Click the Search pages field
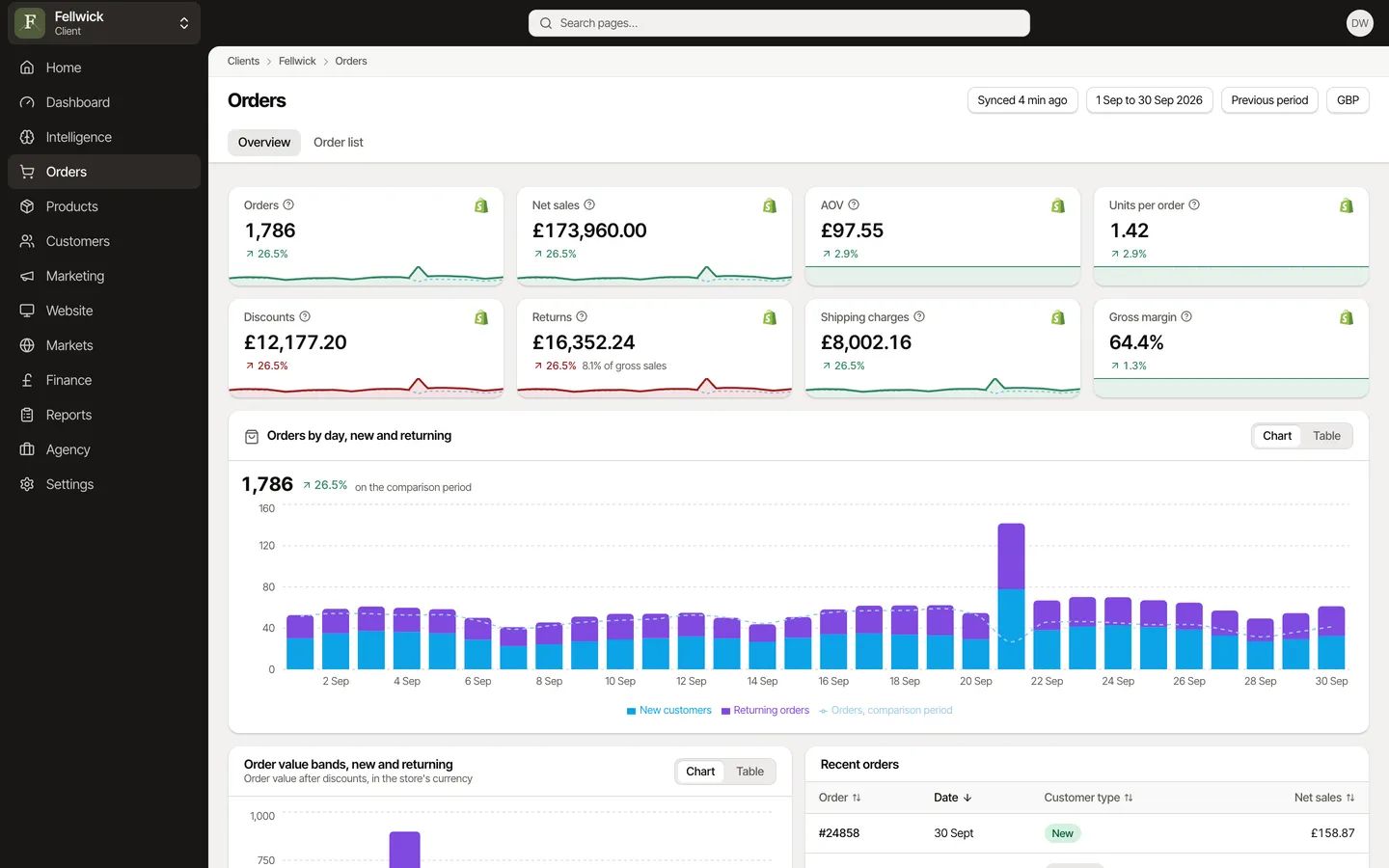 click(779, 23)
